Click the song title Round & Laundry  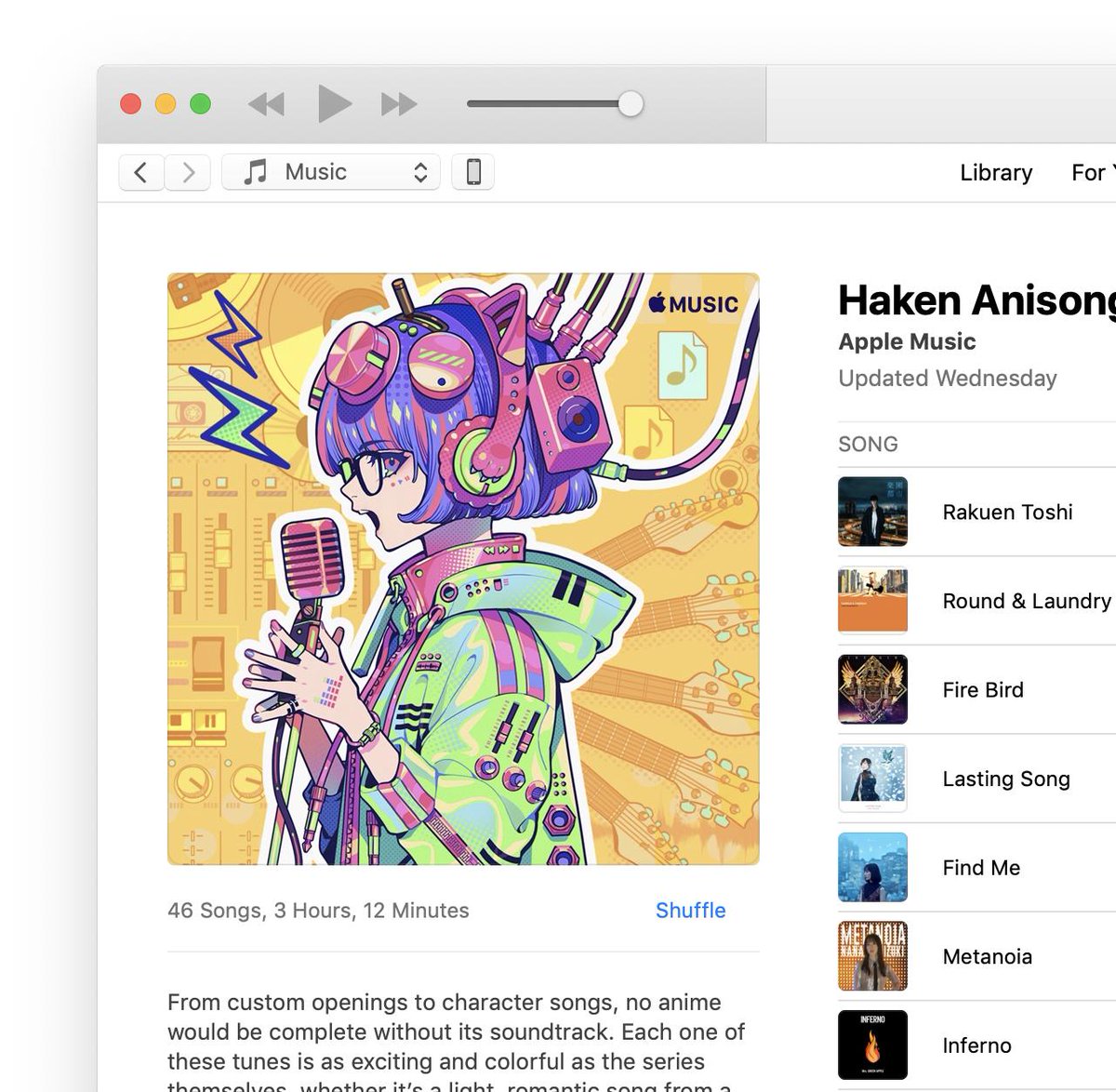1027,601
